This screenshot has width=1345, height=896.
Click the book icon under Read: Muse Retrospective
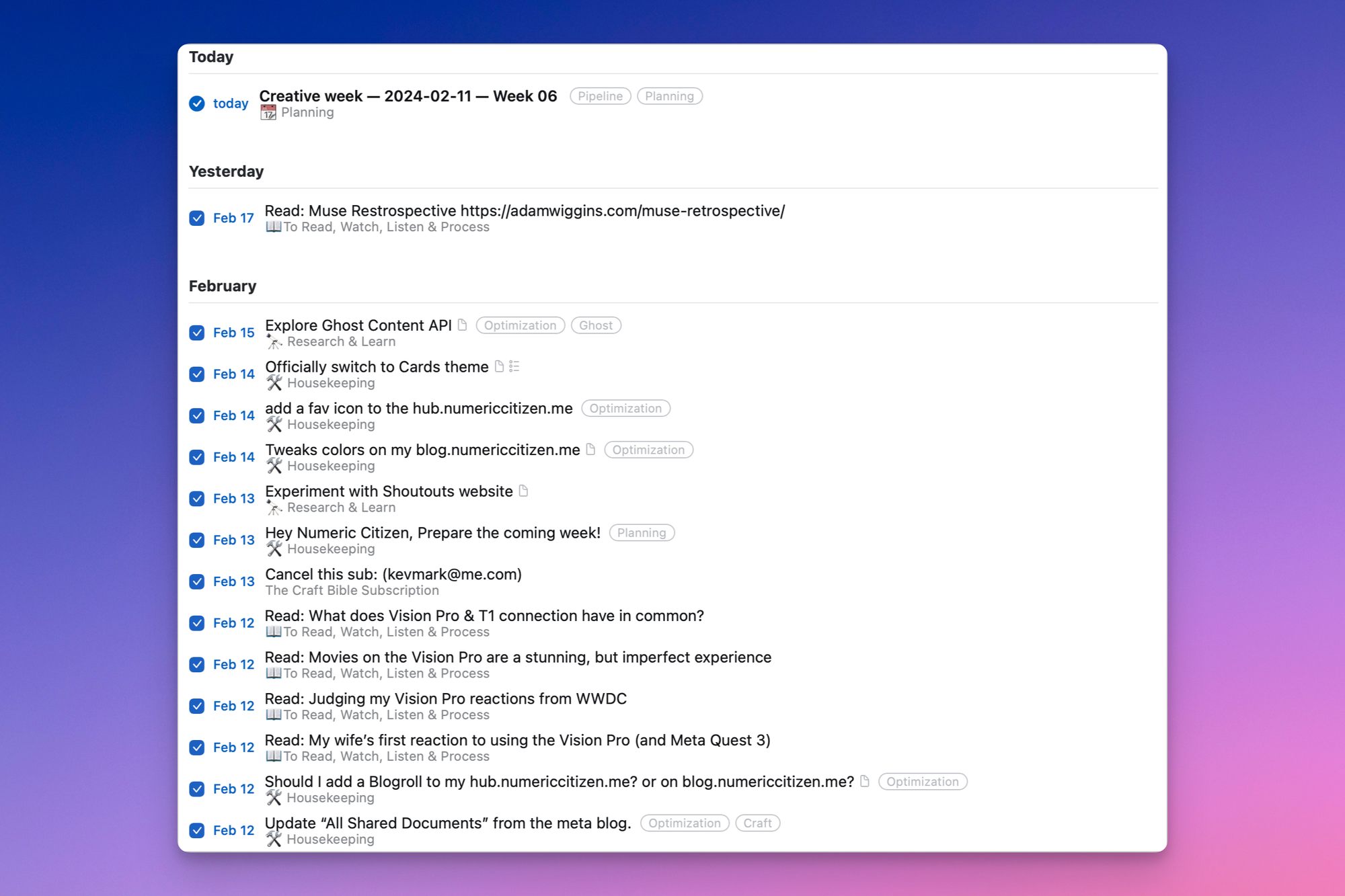click(x=273, y=227)
